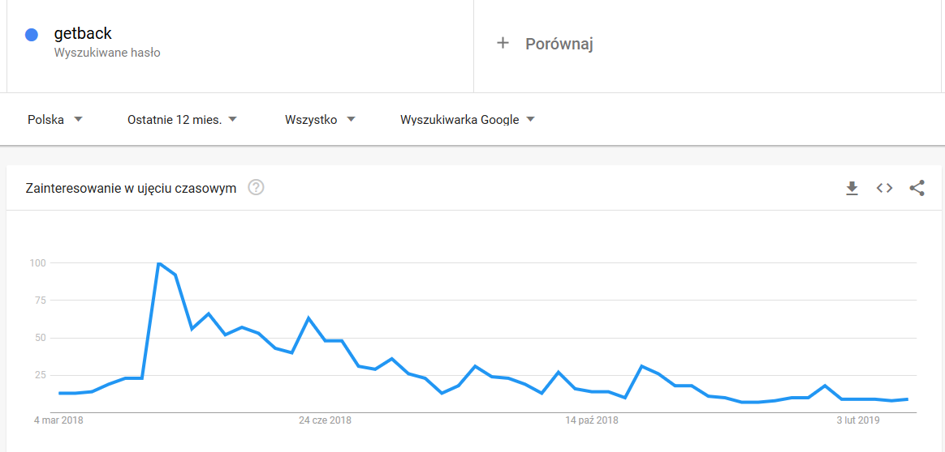
Task: Select the 4 mar 2018 axis label
Action: point(58,420)
